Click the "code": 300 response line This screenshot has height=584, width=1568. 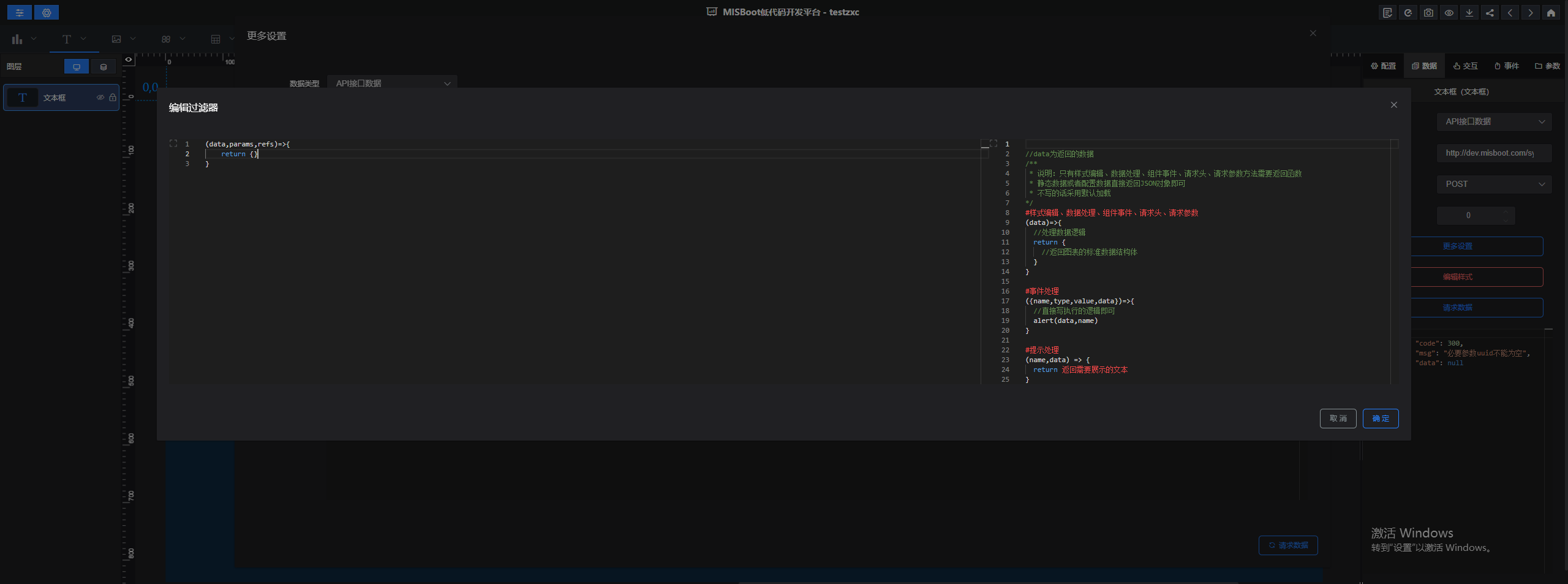pos(1439,344)
